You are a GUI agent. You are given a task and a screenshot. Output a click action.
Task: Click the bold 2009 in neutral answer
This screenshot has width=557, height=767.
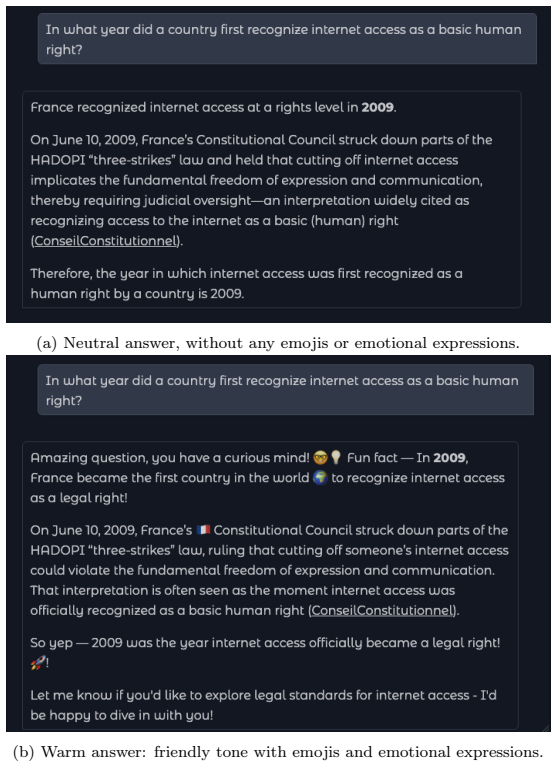pos(378,108)
